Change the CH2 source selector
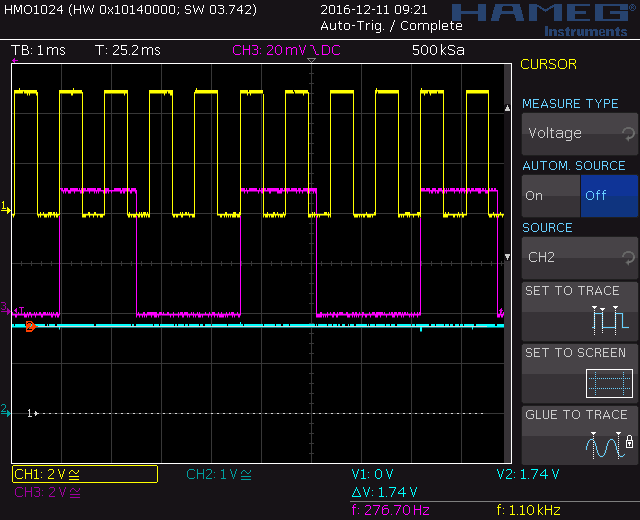The image size is (640, 520). 580,258
